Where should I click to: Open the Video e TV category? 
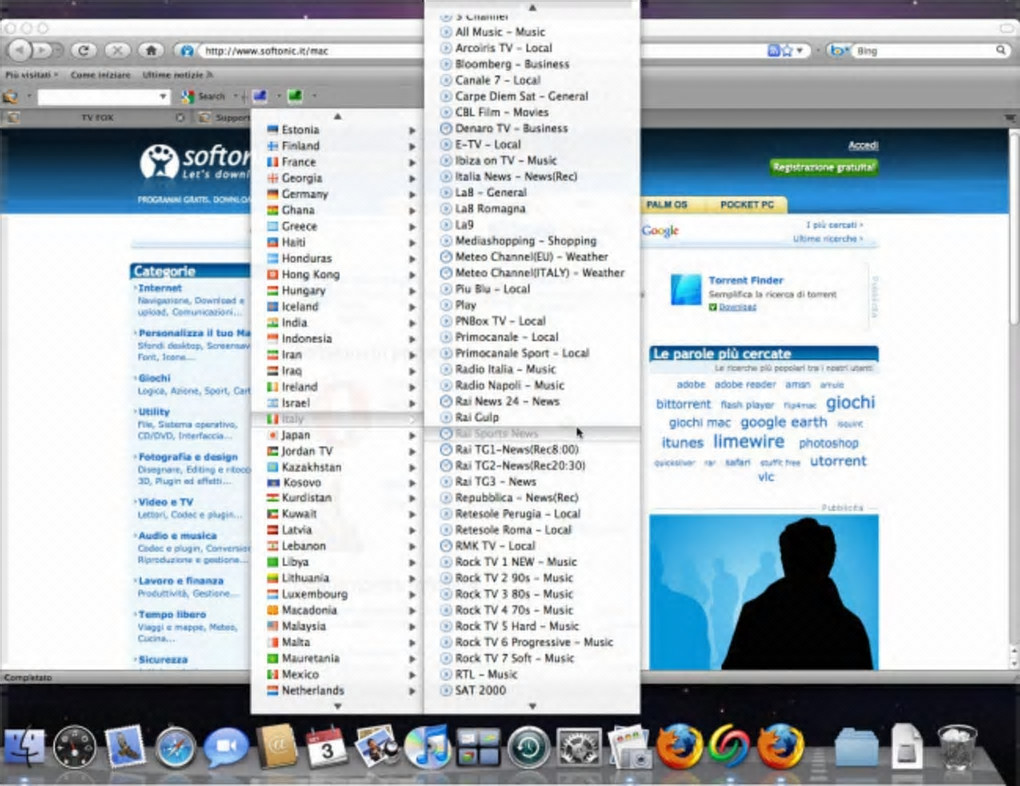pos(165,502)
